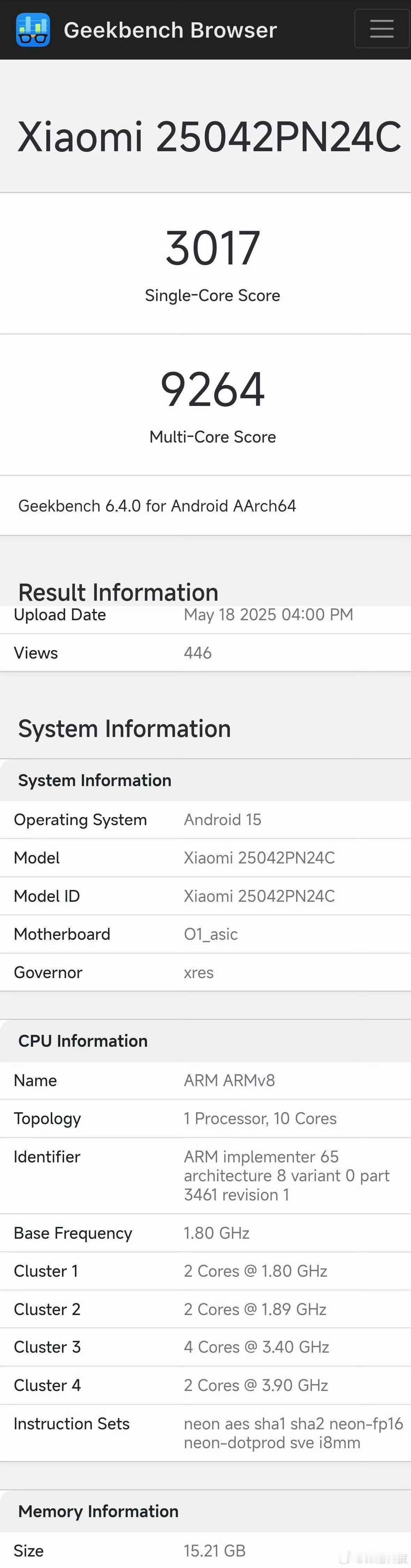Click the Geekbench Browser title link
This screenshot has height=1568, width=411.
coord(170,30)
